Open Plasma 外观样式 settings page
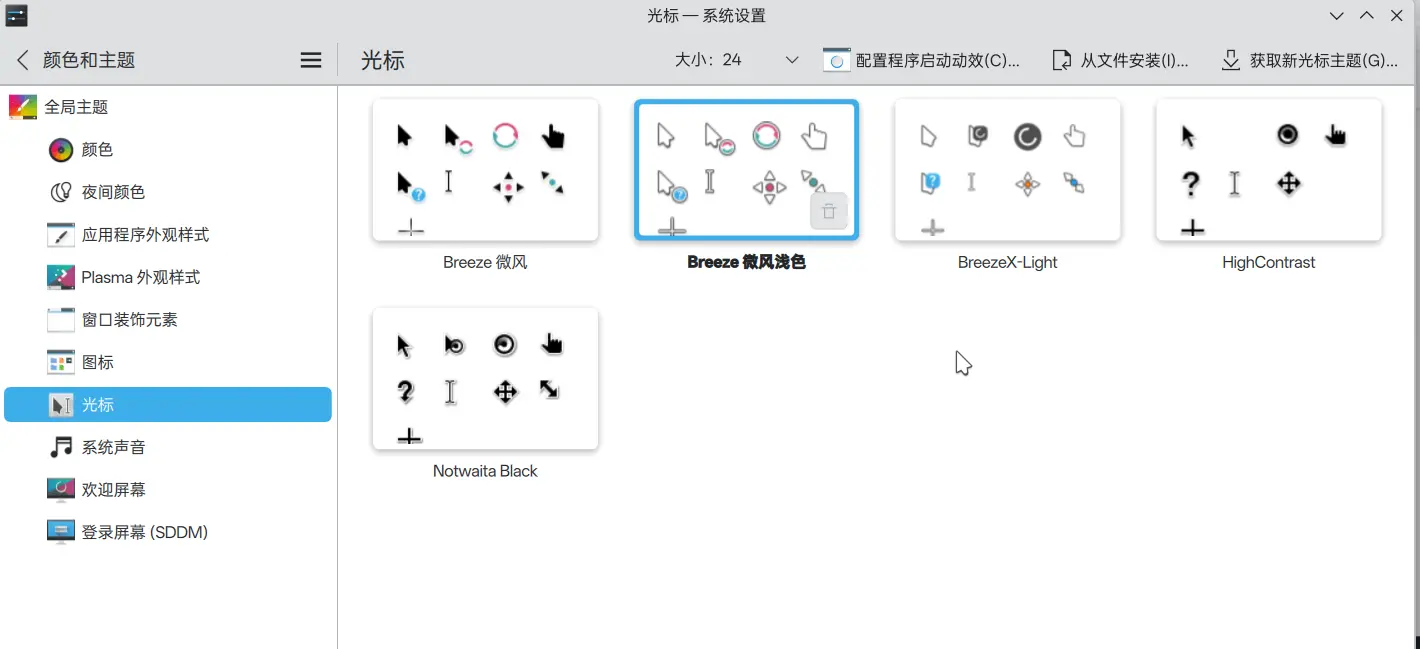 point(168,277)
